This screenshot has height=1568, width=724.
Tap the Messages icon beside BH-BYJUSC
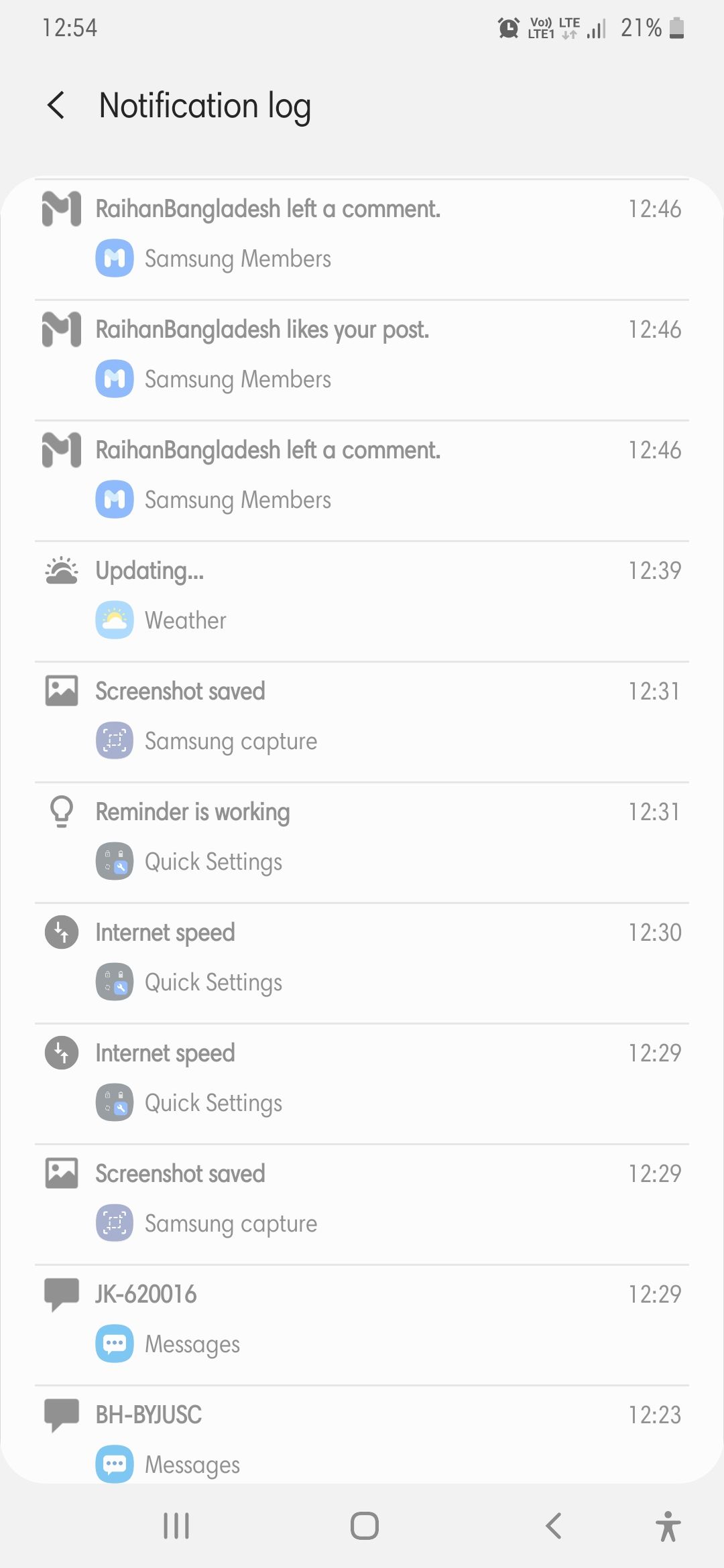114,1464
